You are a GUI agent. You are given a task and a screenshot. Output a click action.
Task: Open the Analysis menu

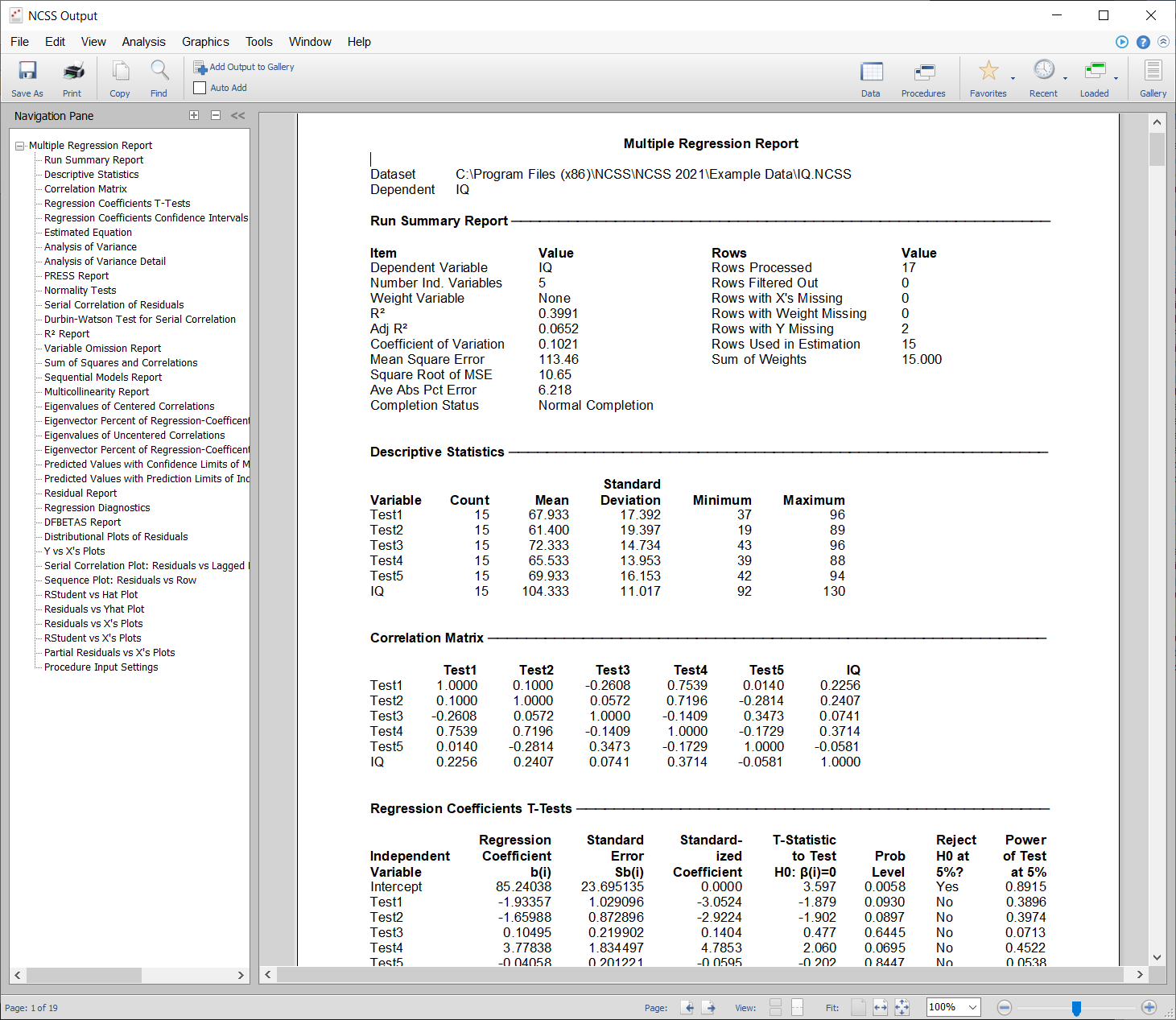143,42
